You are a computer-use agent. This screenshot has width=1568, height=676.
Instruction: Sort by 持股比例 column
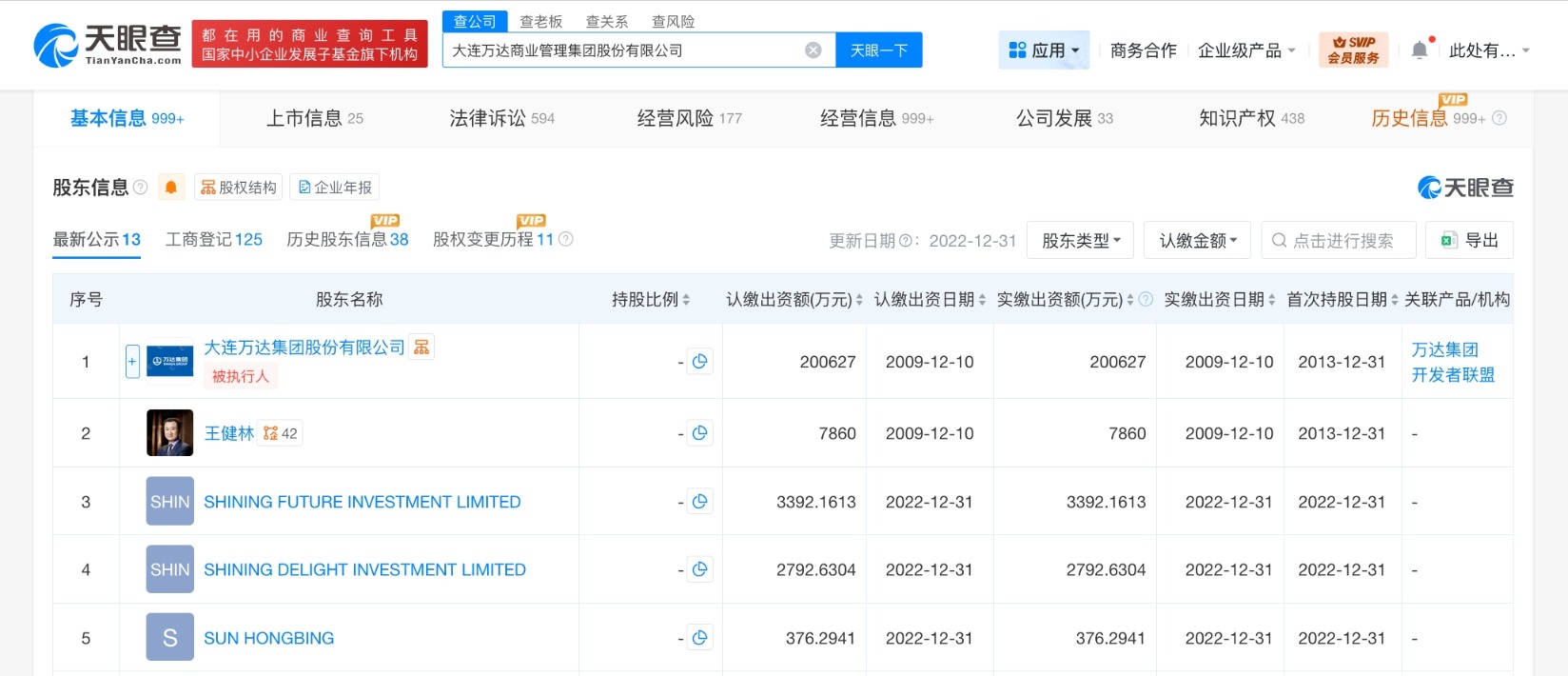686,300
